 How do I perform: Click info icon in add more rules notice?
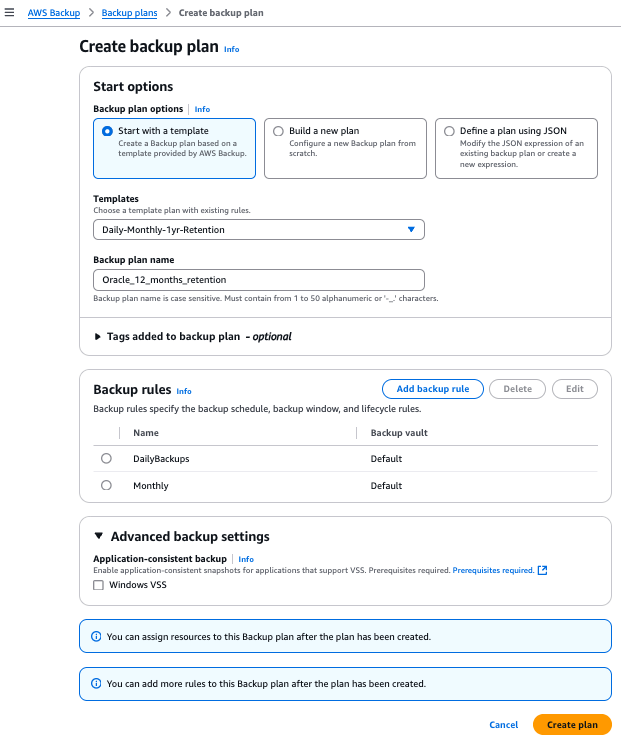click(x=96, y=684)
